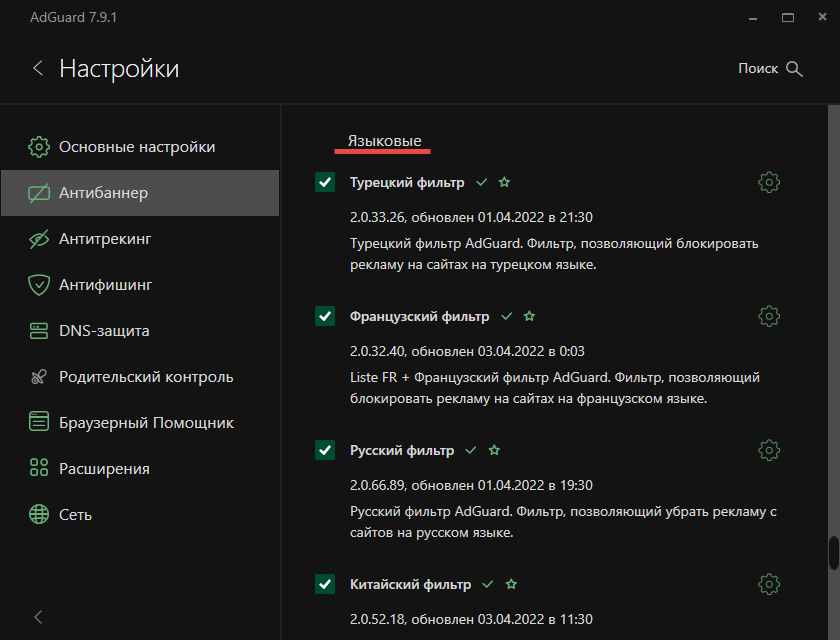Minimize the AdGuard window

[753, 18]
